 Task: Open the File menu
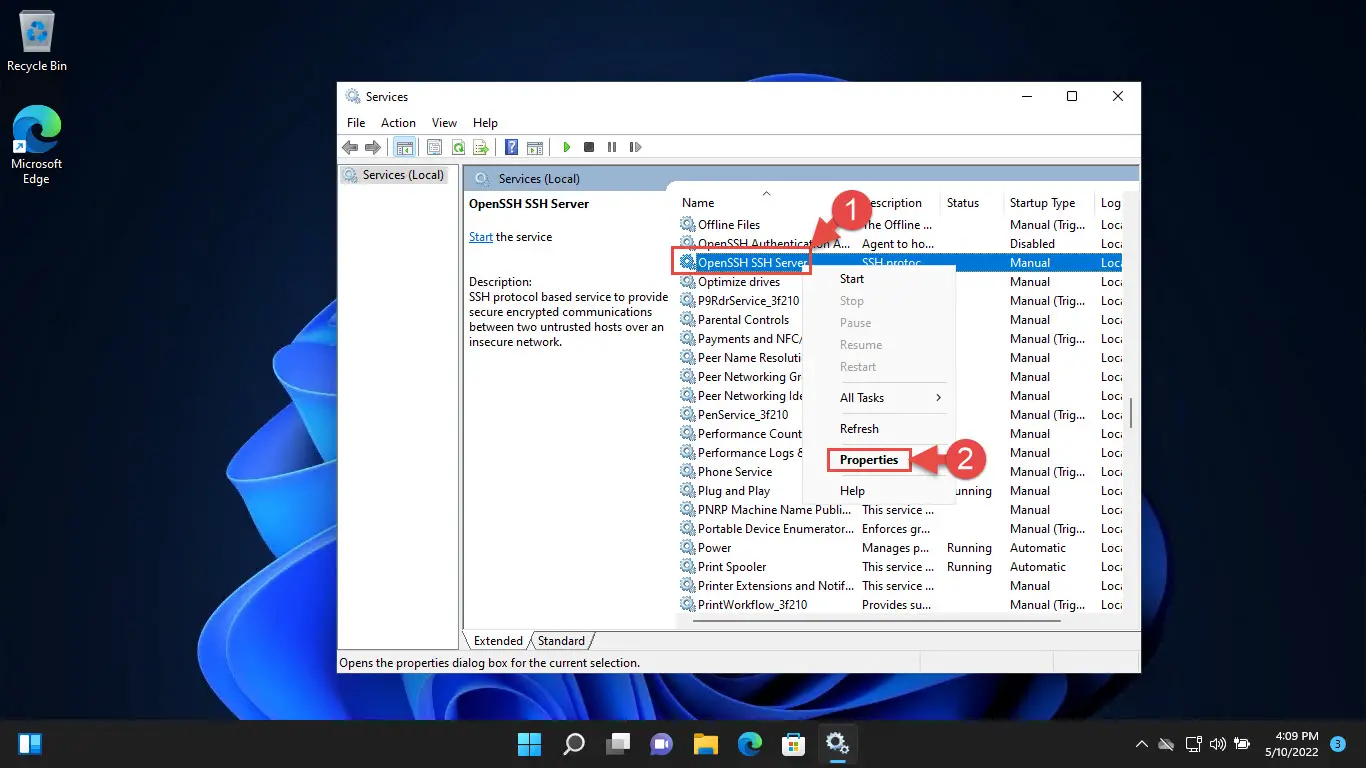[x=356, y=123]
